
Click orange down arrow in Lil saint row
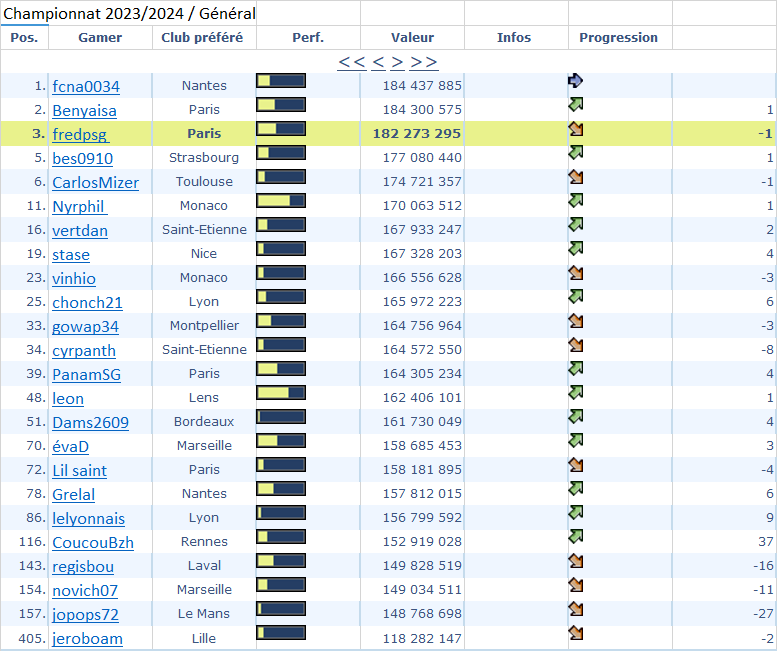(x=575, y=465)
